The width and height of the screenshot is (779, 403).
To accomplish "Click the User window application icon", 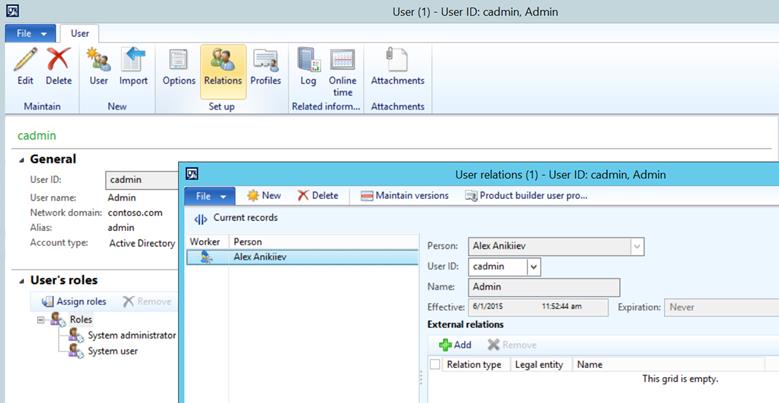I will click(12, 11).
